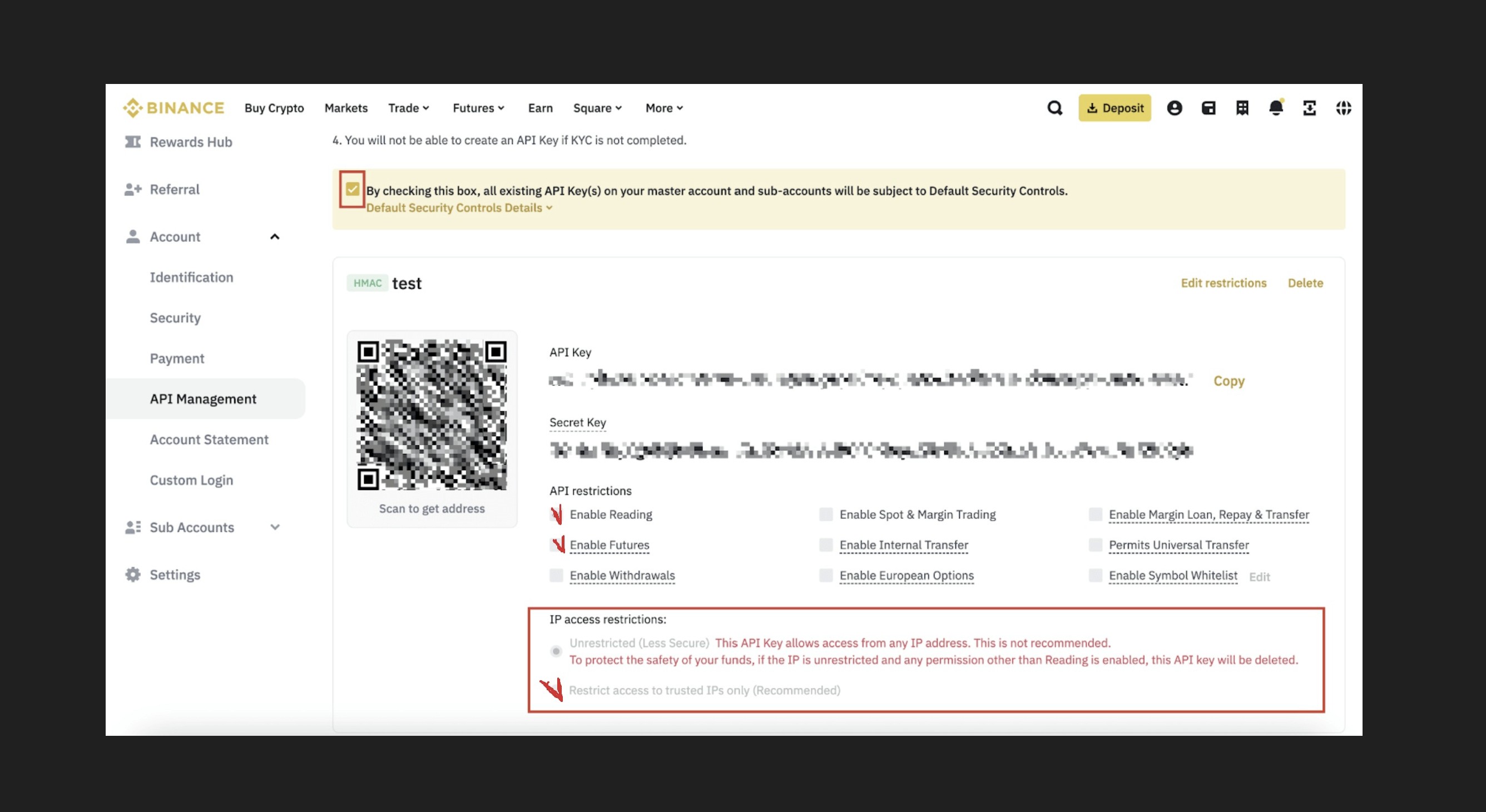Expand Default Security Controls Details

(x=459, y=207)
